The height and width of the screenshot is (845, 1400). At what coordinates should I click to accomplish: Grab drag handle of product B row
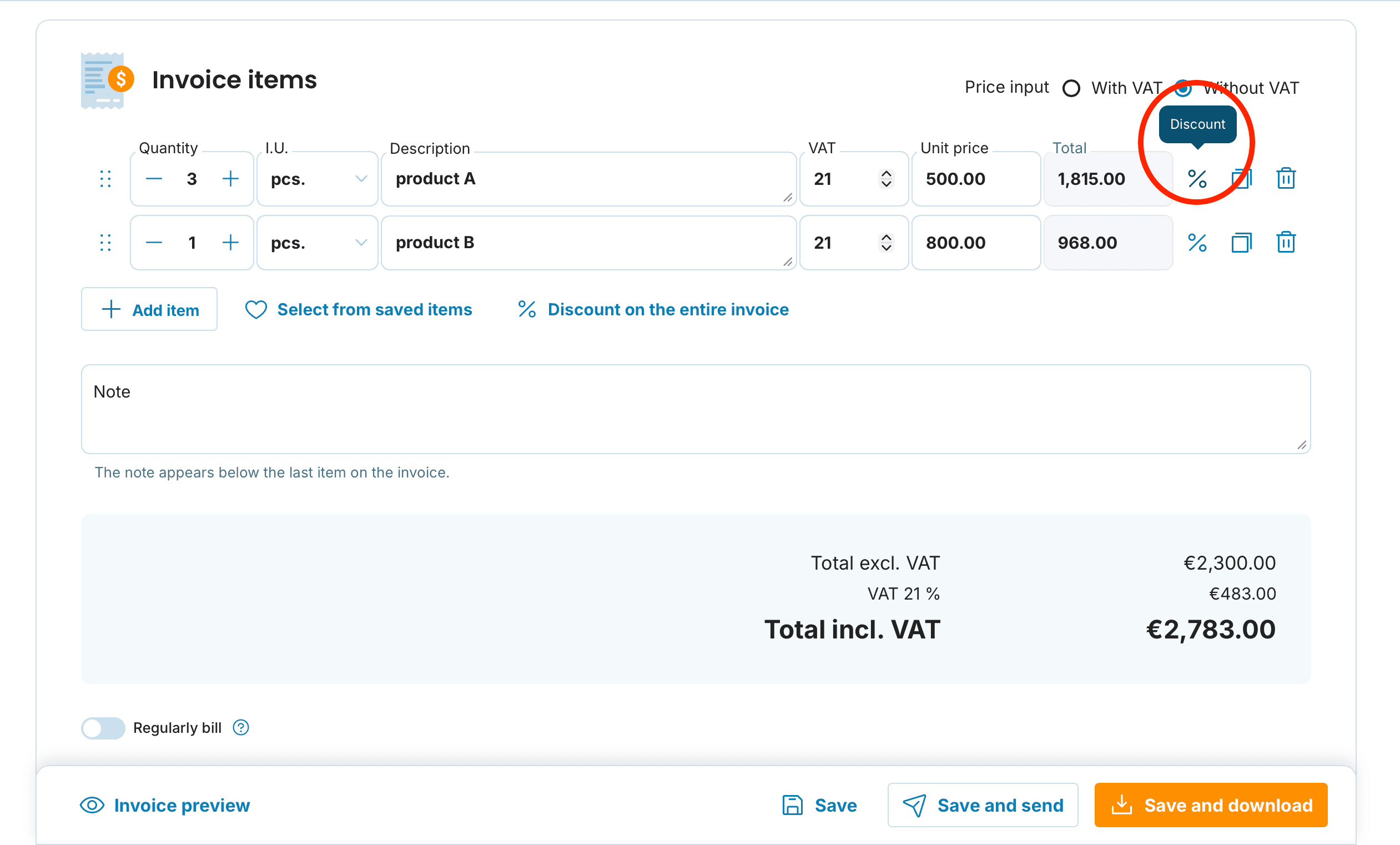105,243
